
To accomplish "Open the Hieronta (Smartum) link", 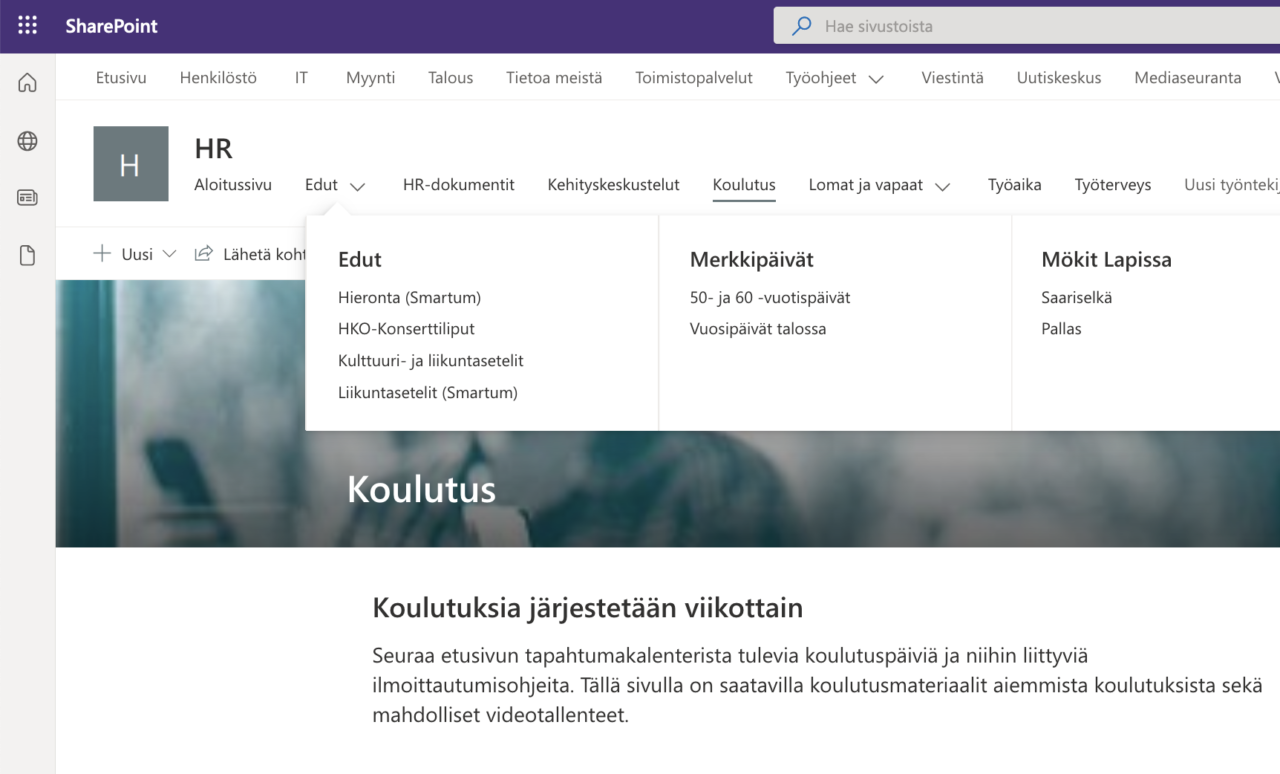I will 409,297.
